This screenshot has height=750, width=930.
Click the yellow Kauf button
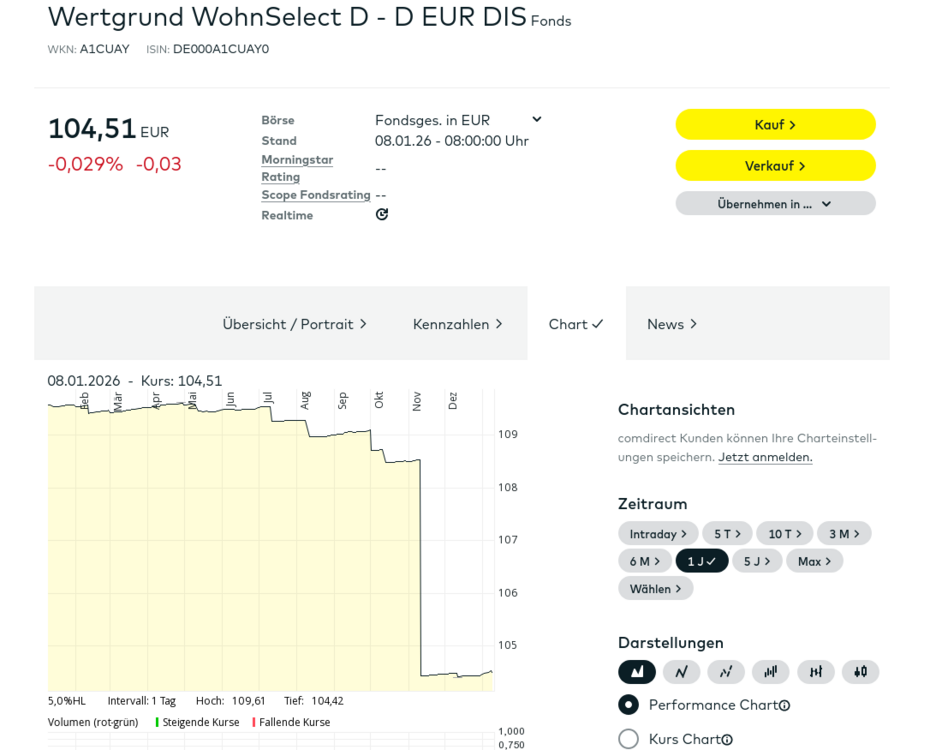click(x=776, y=125)
